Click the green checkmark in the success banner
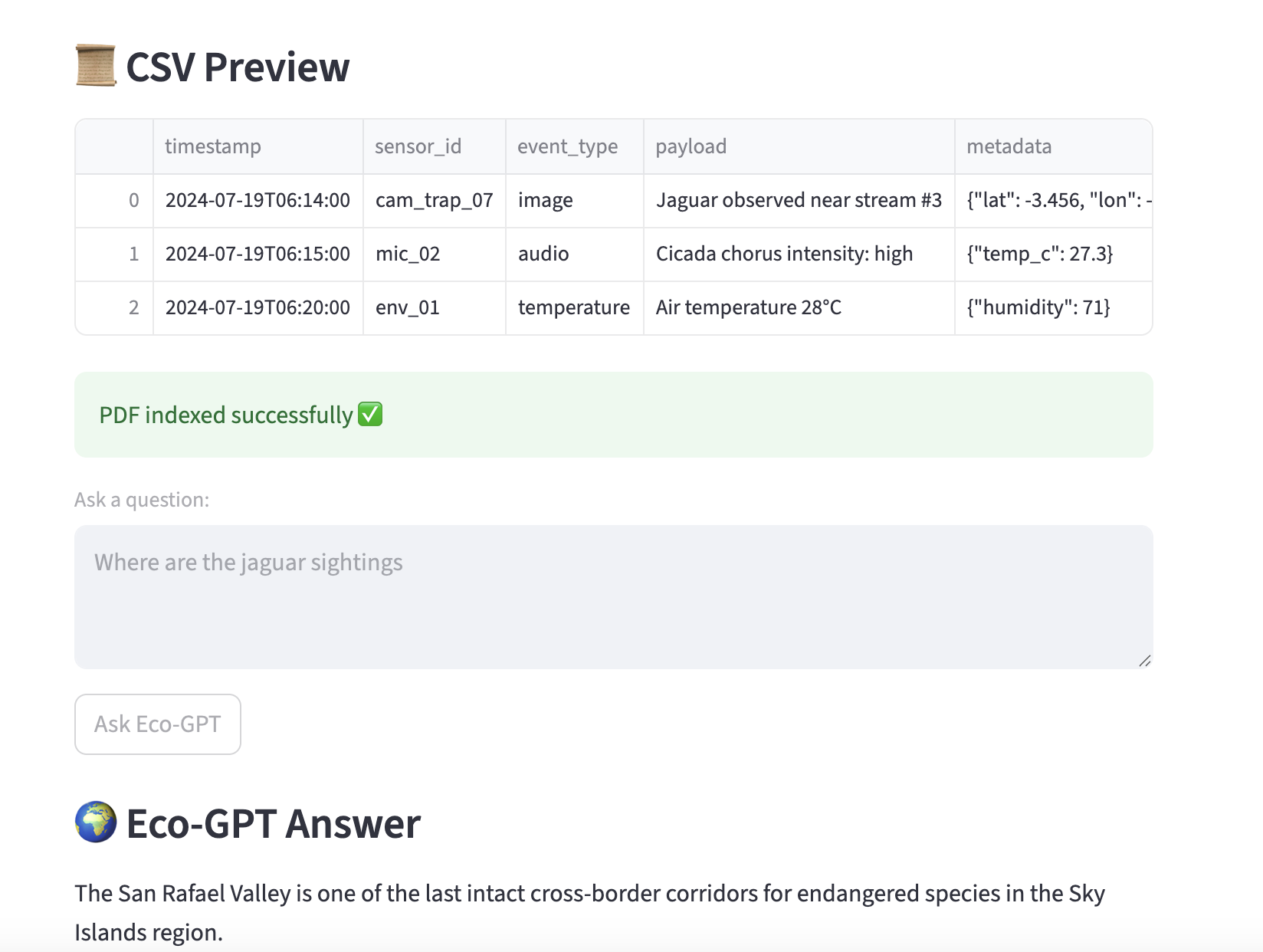 tap(371, 415)
